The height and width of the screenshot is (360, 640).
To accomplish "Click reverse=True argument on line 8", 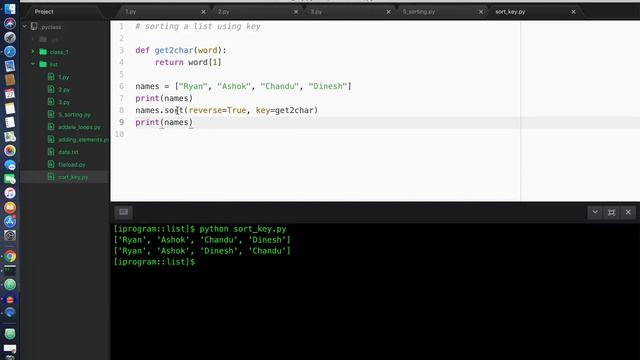I will 218,110.
